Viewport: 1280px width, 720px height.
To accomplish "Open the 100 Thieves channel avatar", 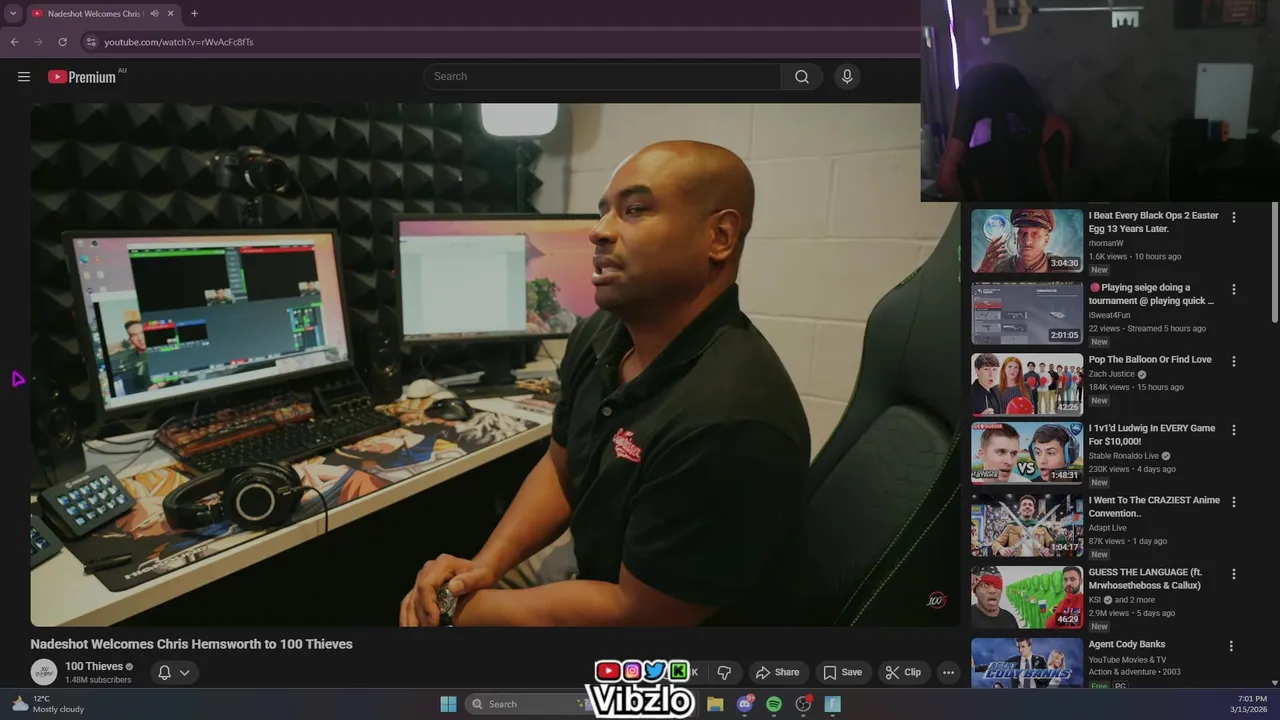I will pyautogui.click(x=43, y=672).
